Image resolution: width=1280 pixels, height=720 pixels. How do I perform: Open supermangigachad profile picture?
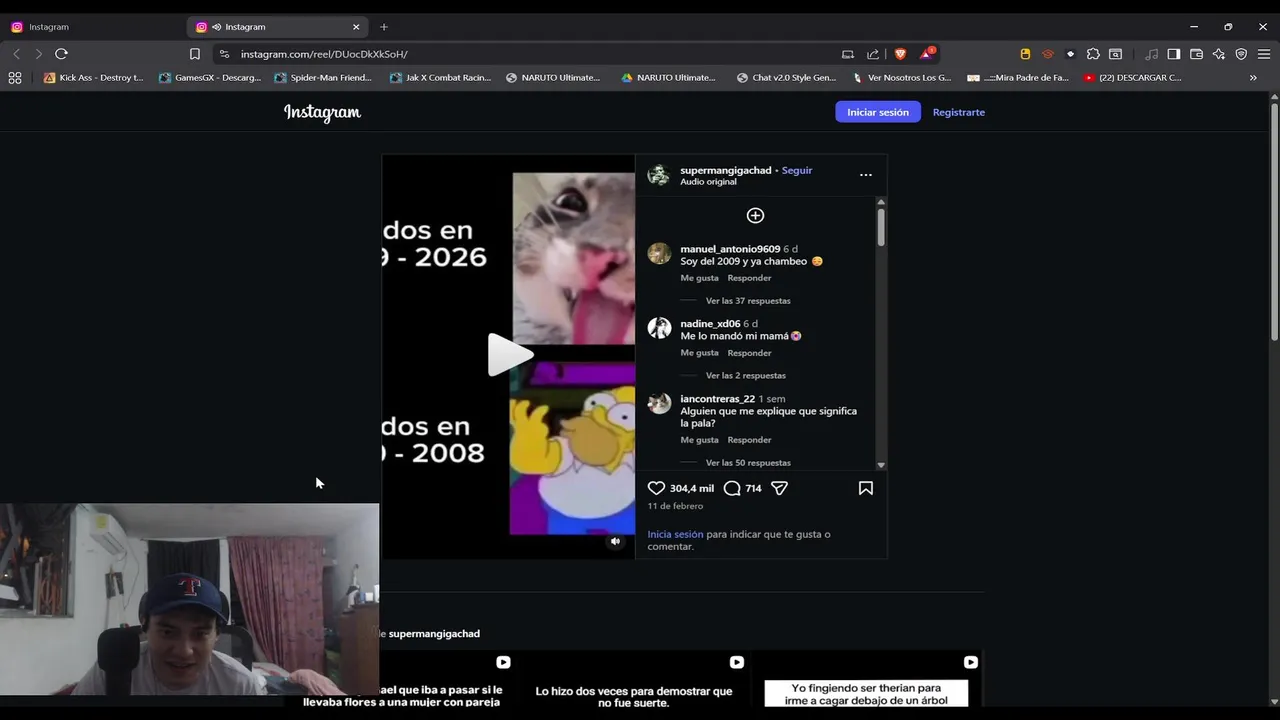pyautogui.click(x=658, y=175)
